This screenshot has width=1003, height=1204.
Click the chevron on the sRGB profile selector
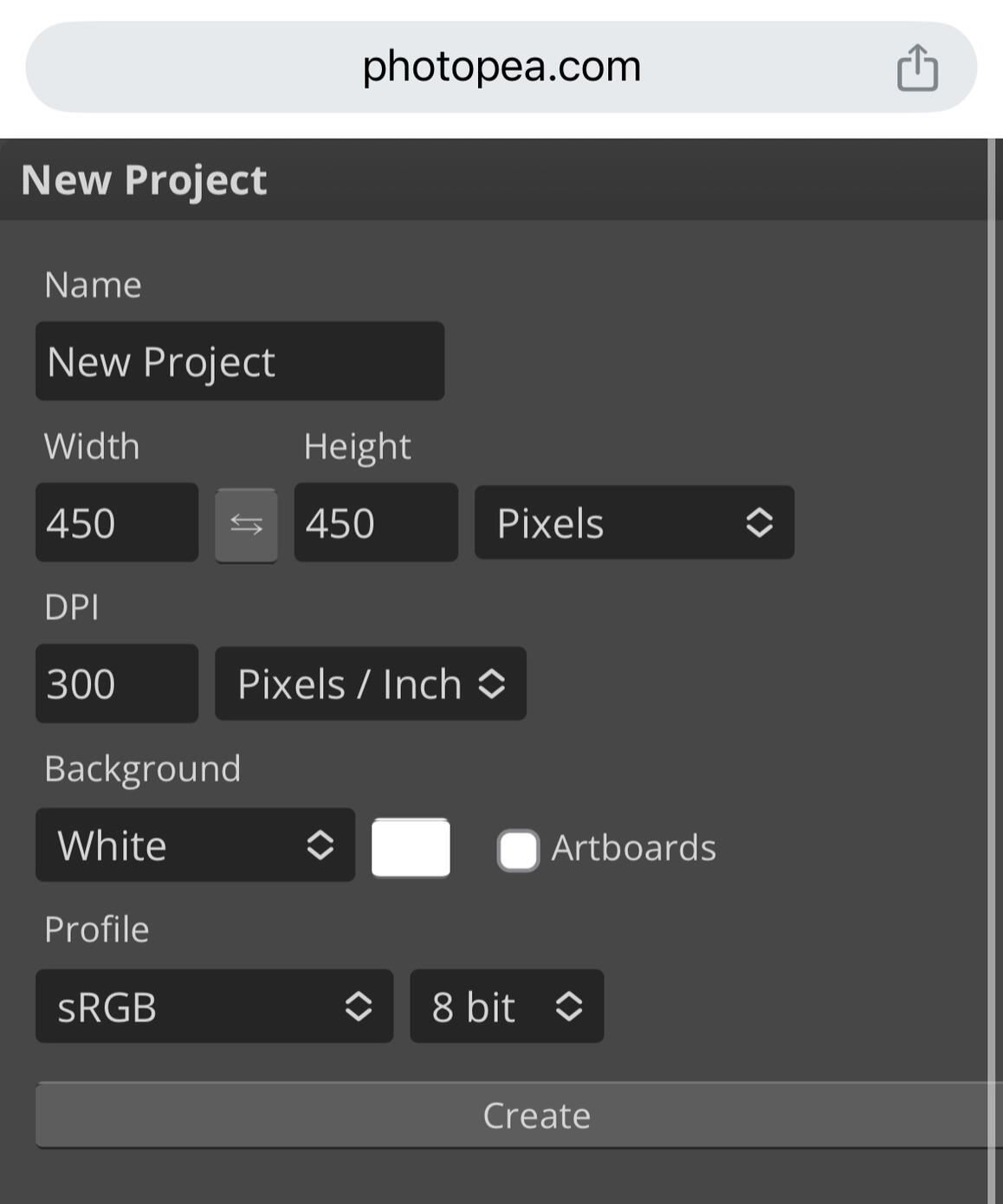point(358,1007)
